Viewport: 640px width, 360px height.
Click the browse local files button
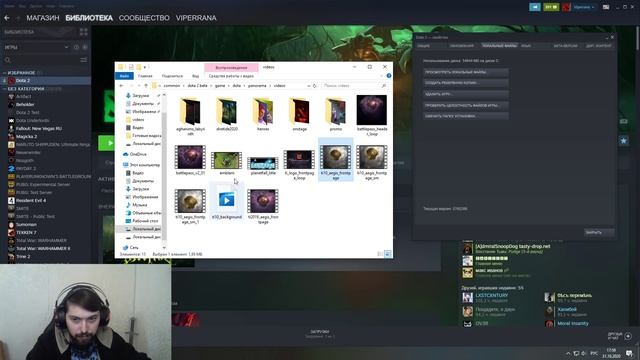466,72
